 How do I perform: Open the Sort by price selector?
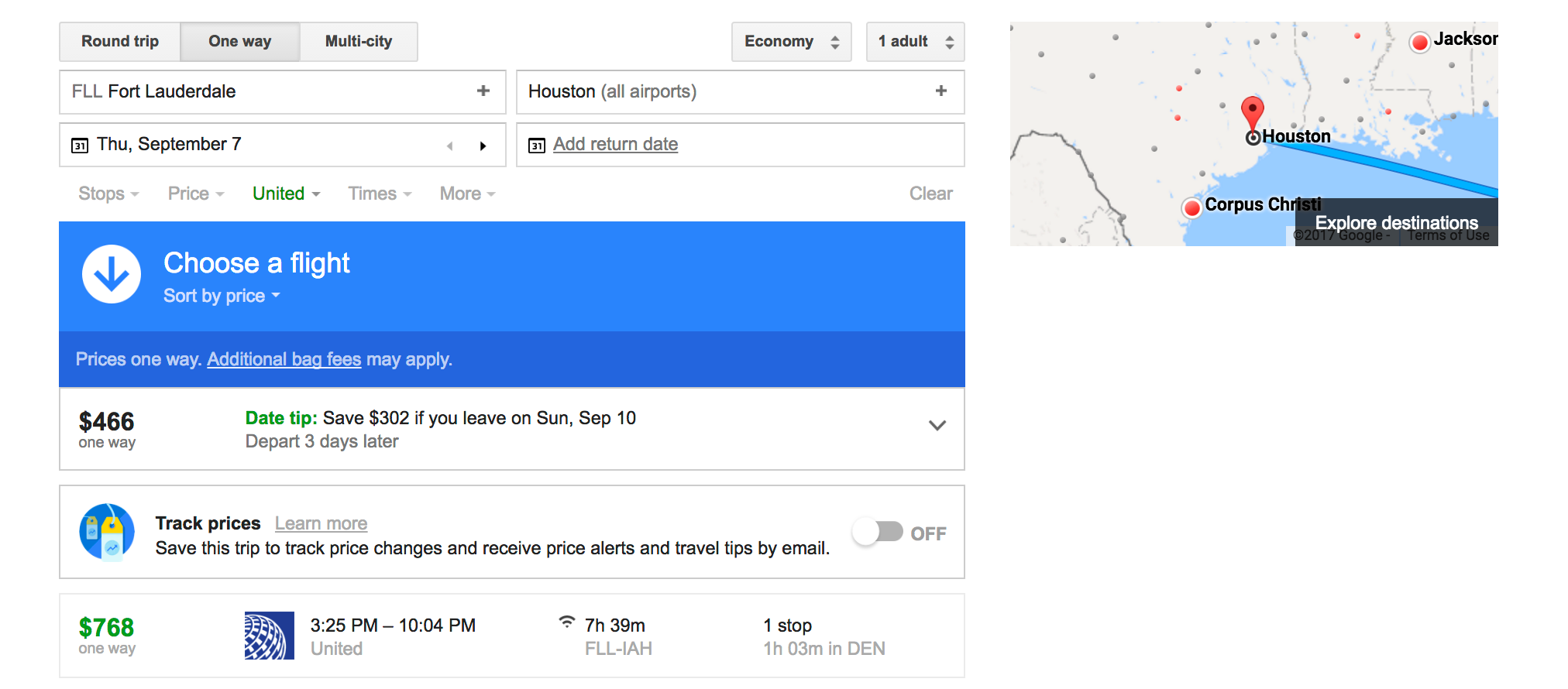click(222, 296)
